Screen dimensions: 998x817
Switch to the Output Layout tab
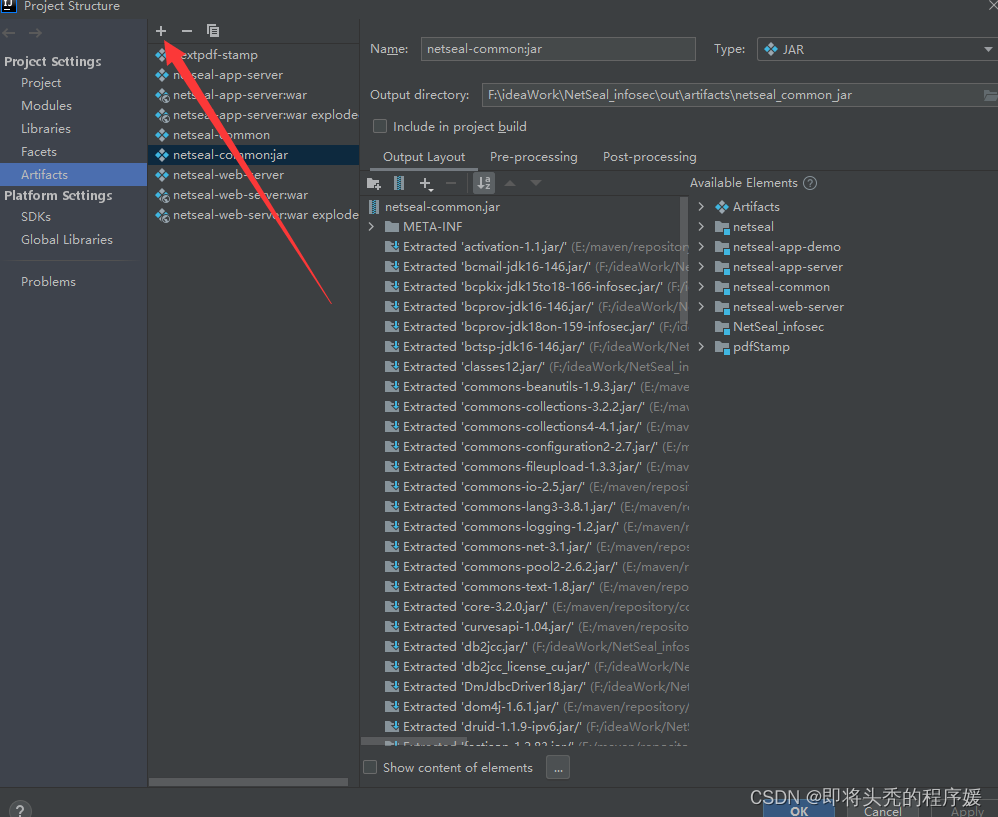(424, 157)
